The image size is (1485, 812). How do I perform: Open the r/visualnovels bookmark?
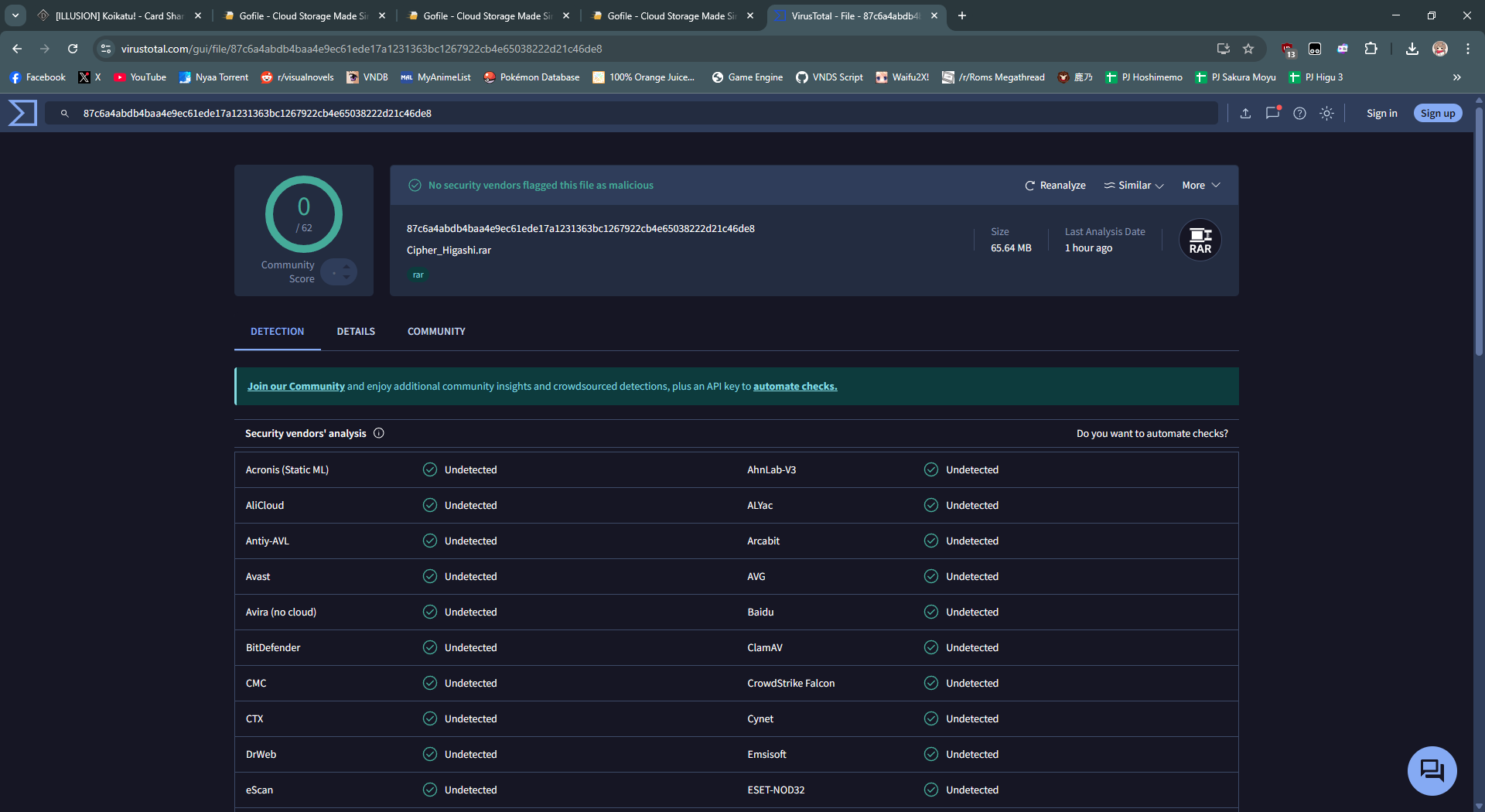pyautogui.click(x=298, y=77)
